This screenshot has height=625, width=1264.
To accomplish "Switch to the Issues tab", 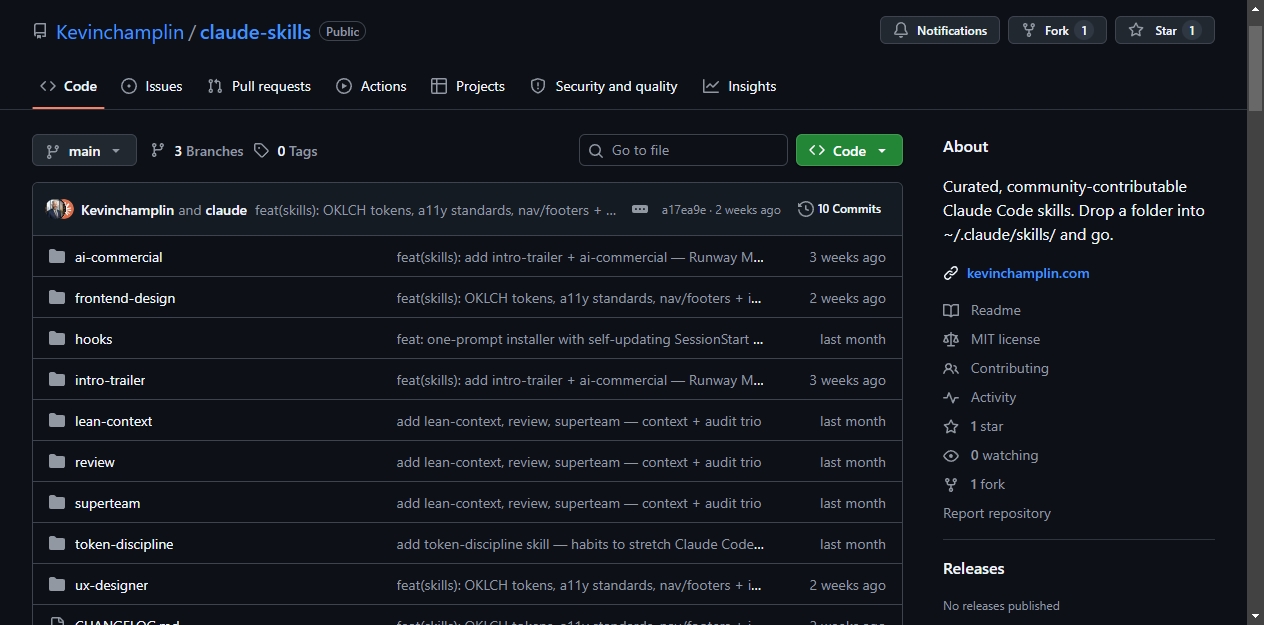I will (152, 86).
